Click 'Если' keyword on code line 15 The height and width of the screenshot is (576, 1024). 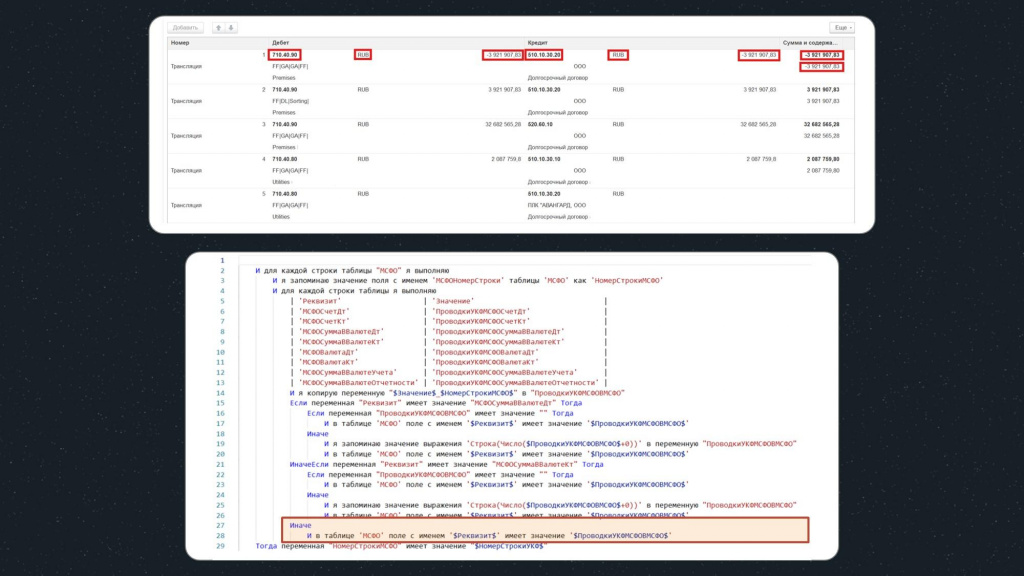coord(298,404)
